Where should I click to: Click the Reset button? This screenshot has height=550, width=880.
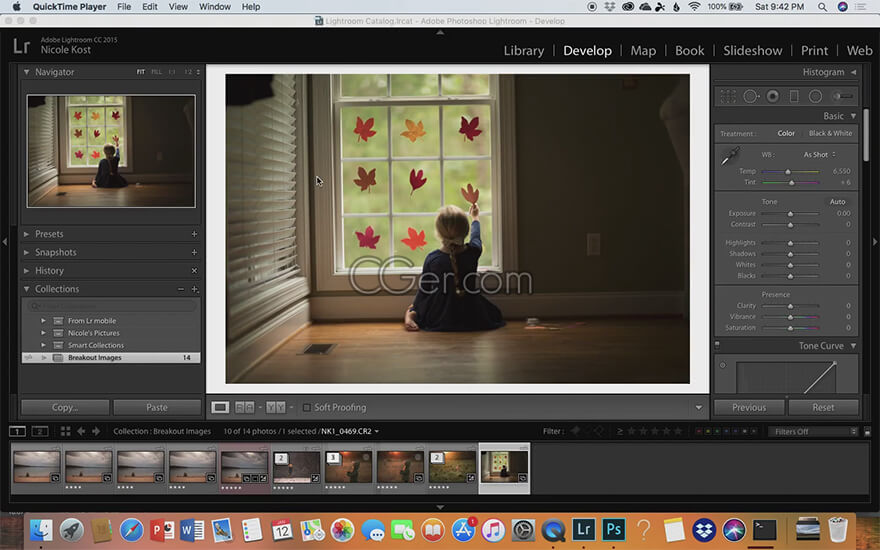click(x=823, y=407)
